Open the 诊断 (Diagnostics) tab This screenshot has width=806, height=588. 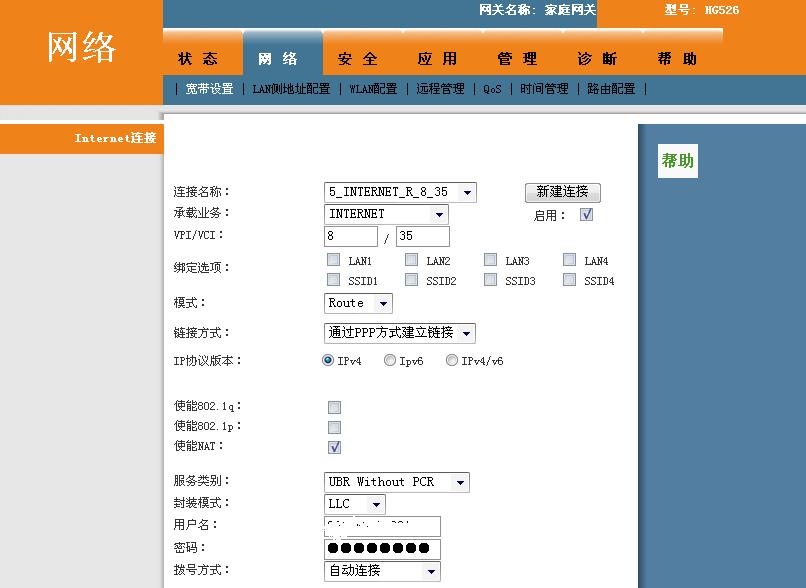[598, 59]
